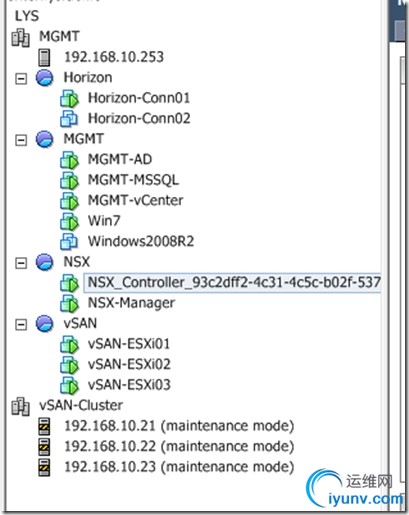Select MGMT-AD virtual machine

[120, 159]
